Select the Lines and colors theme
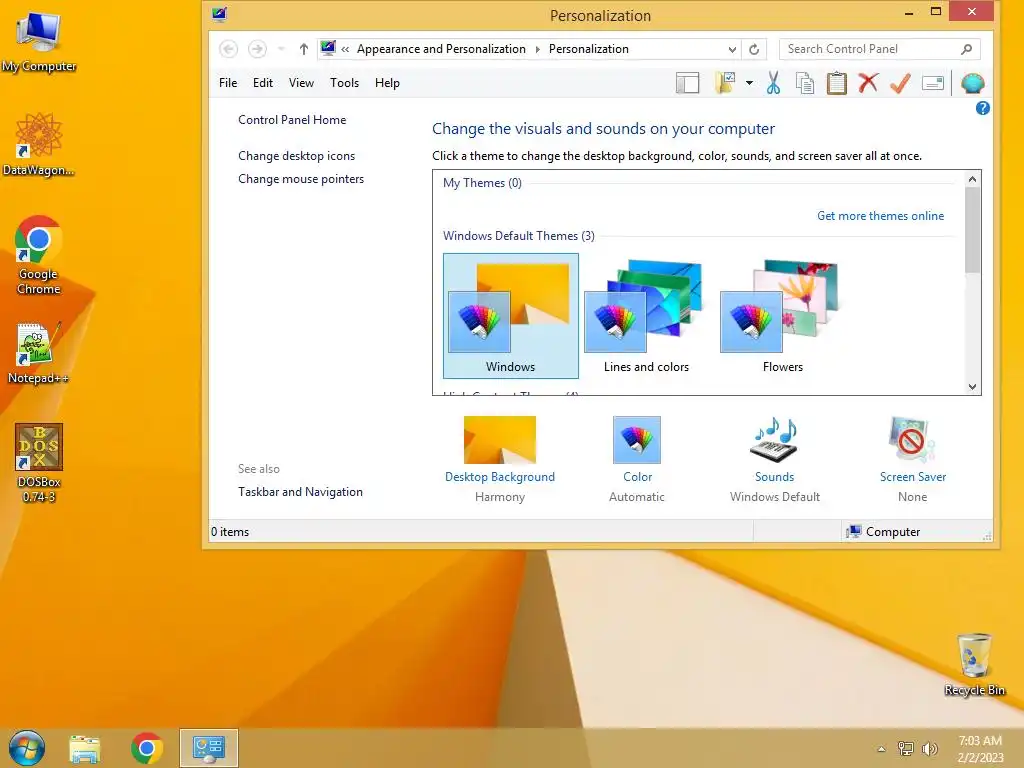The width and height of the screenshot is (1024, 768). (646, 316)
